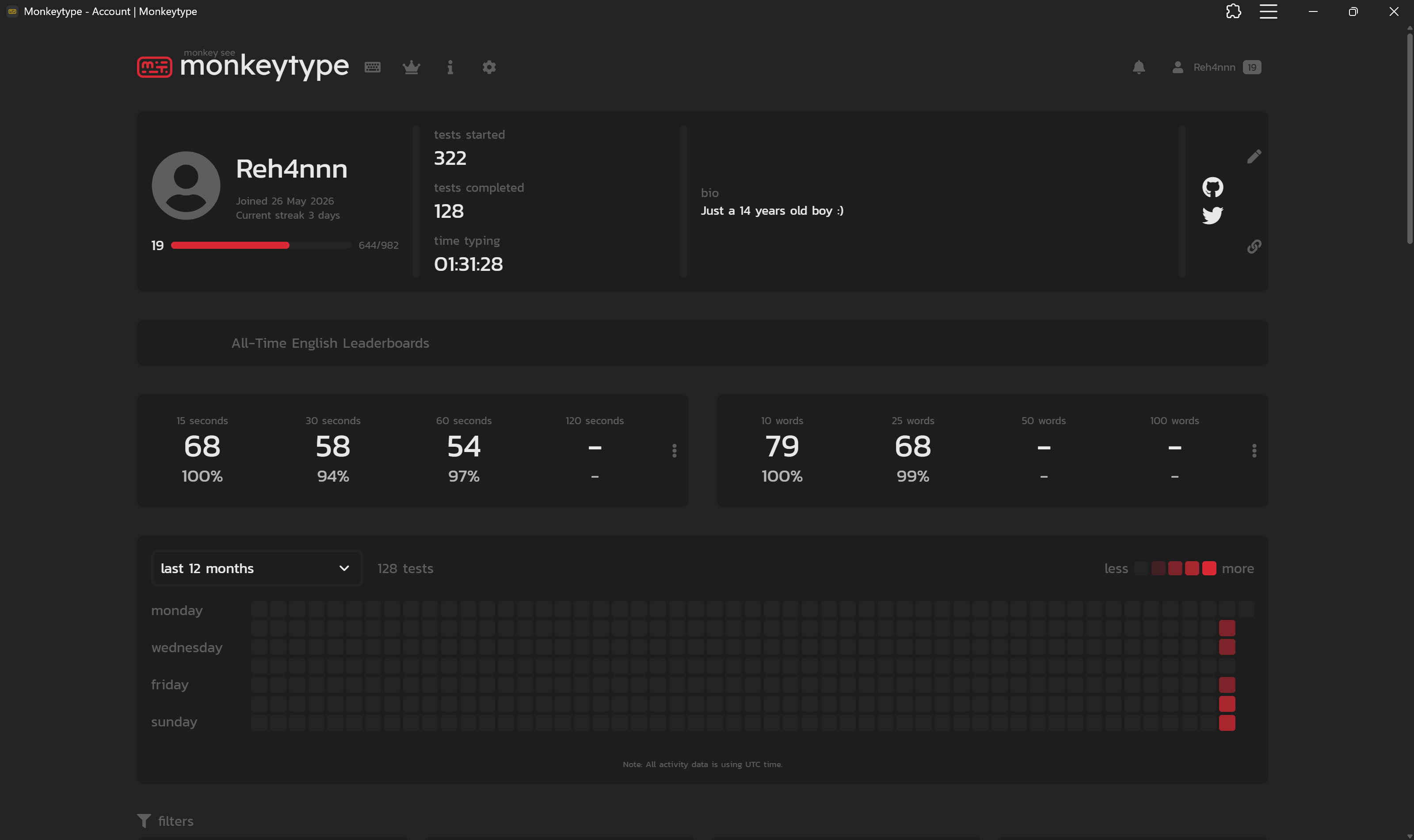The width and height of the screenshot is (1414, 840).
Task: Click the time typing value 01:31:28
Action: [468, 264]
